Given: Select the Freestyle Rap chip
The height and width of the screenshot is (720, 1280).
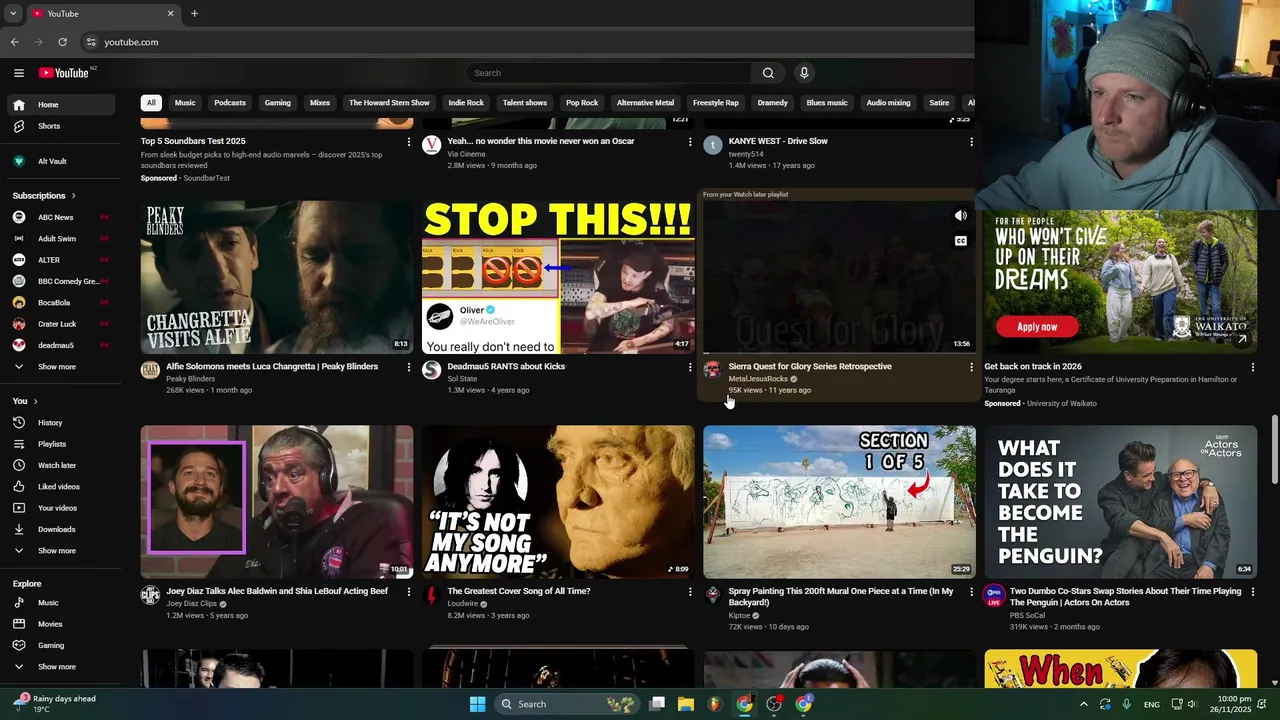Looking at the screenshot, I should pyautogui.click(x=716, y=103).
